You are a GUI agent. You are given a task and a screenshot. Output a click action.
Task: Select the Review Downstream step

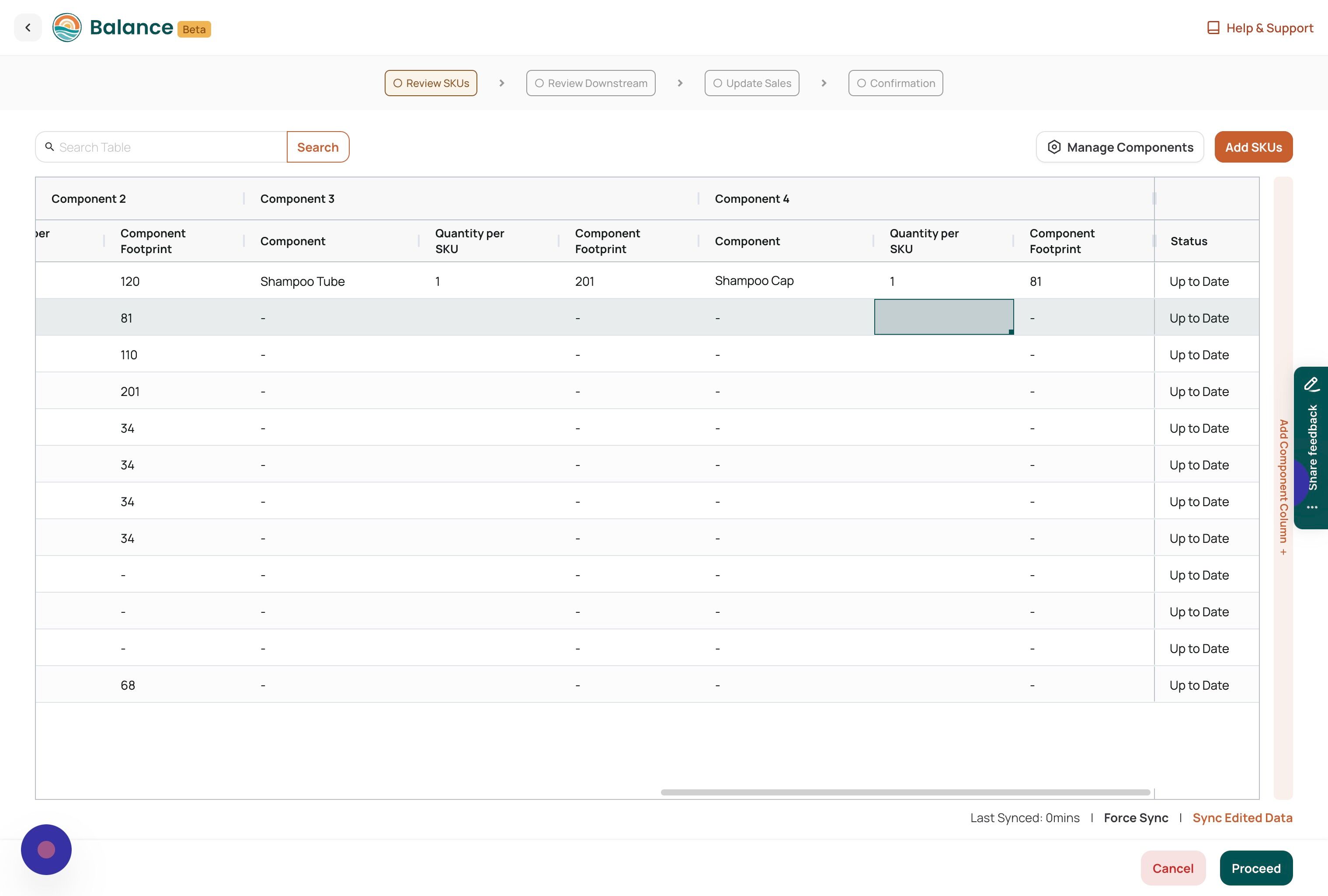(591, 83)
